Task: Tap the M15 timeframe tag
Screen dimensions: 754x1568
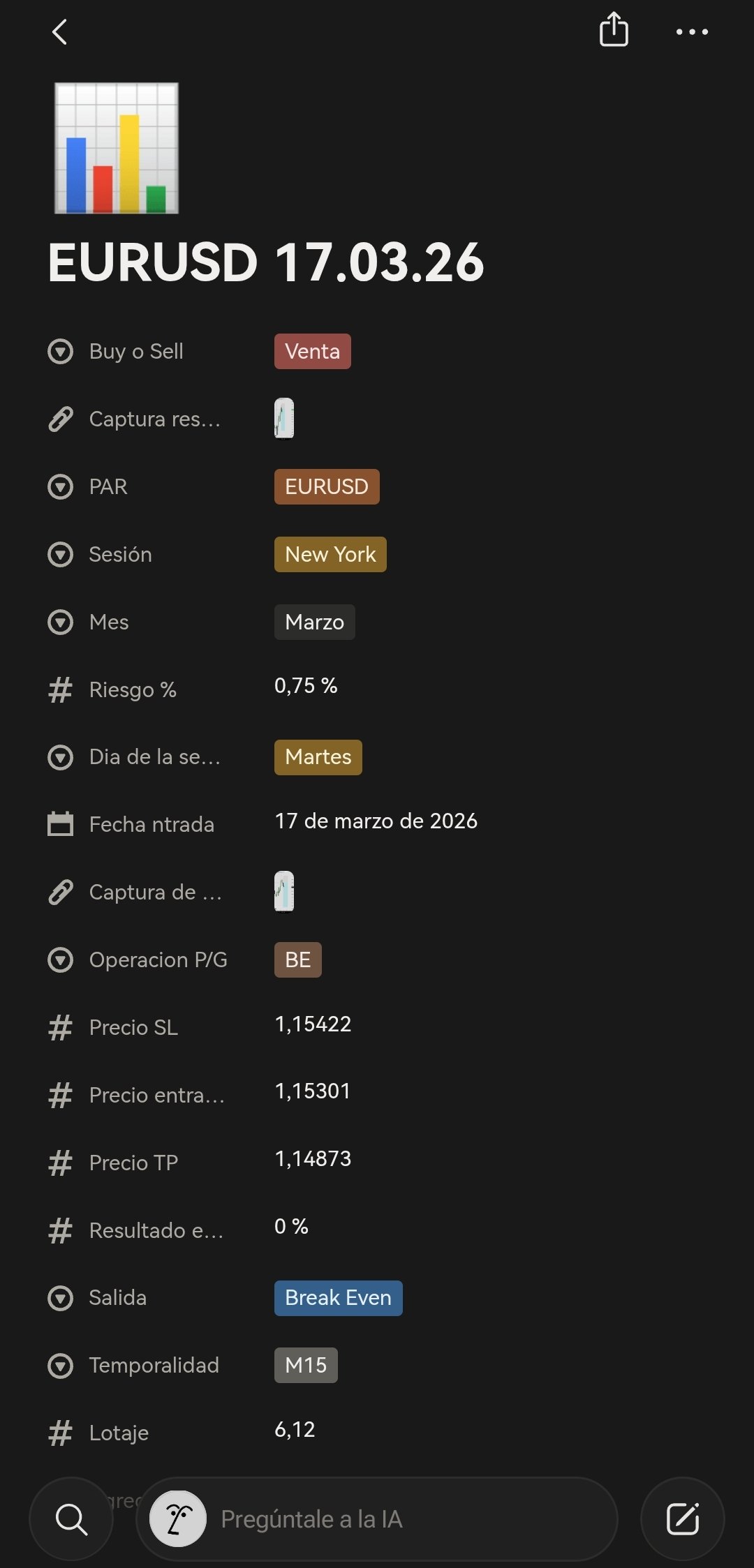Action: [306, 1365]
